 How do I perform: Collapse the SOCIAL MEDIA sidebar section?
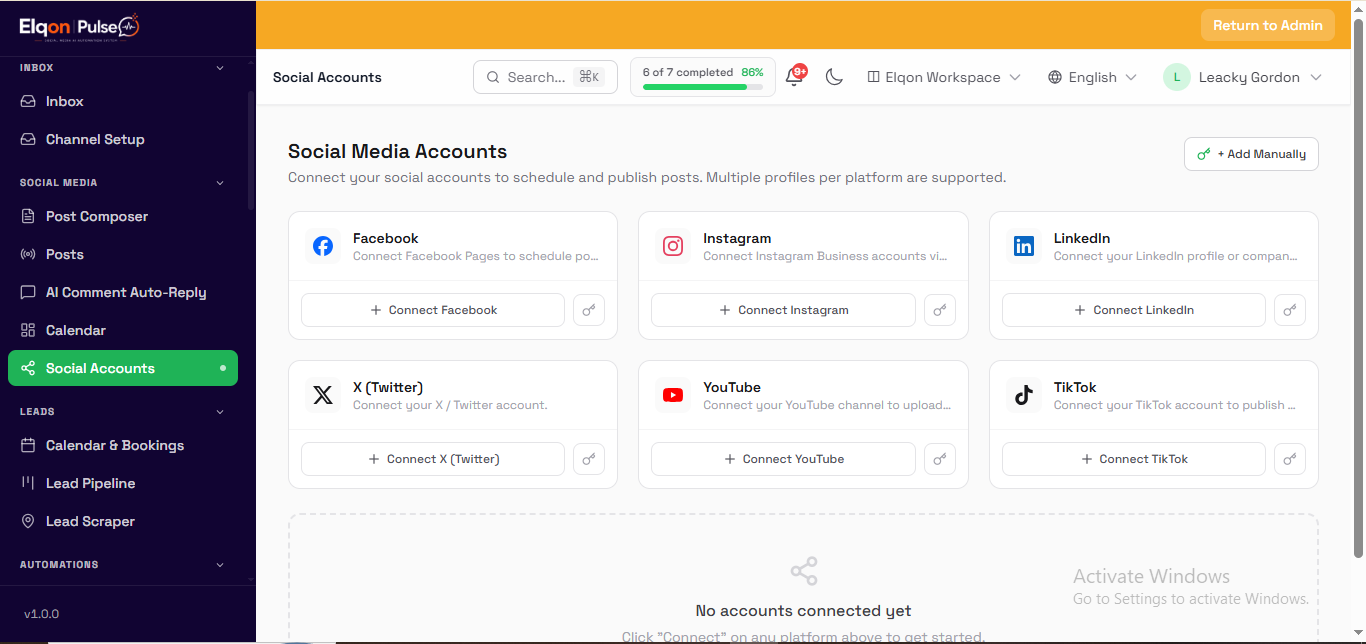[x=220, y=183]
